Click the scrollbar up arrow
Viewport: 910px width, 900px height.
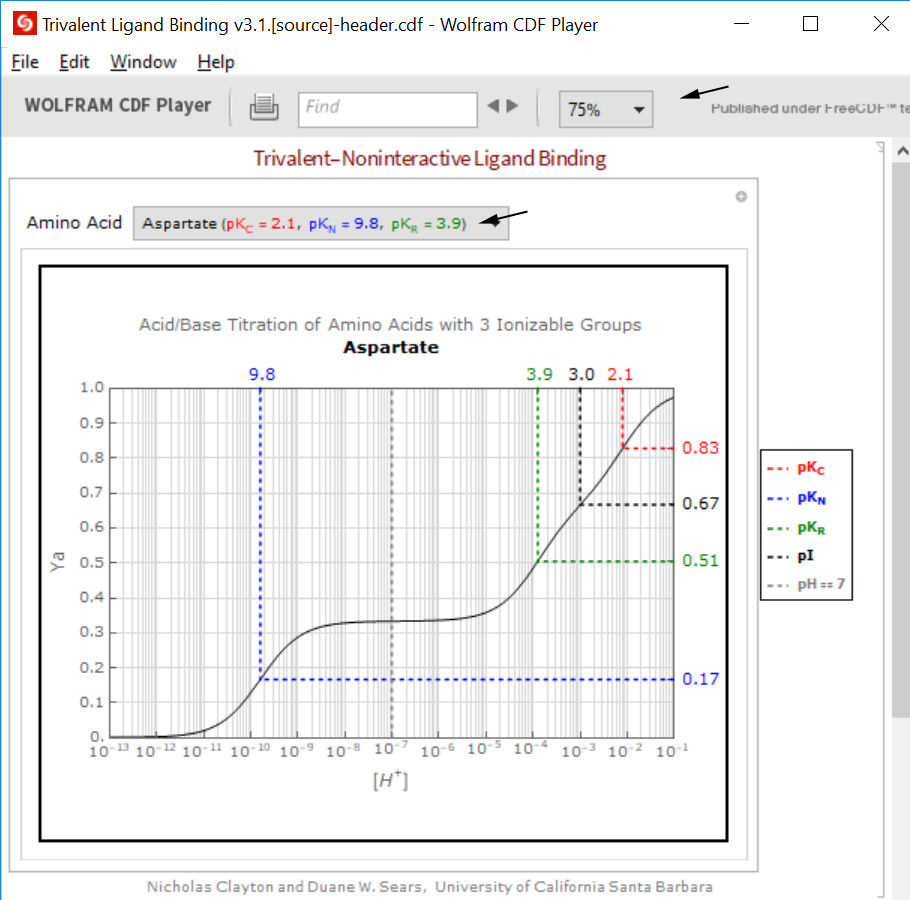[902, 149]
